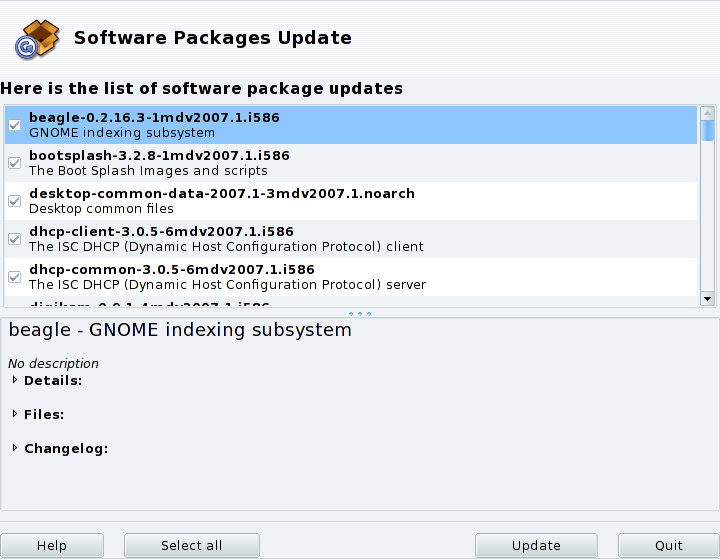Expand the Changelog section
This screenshot has height=560, width=720.
click(x=15, y=448)
